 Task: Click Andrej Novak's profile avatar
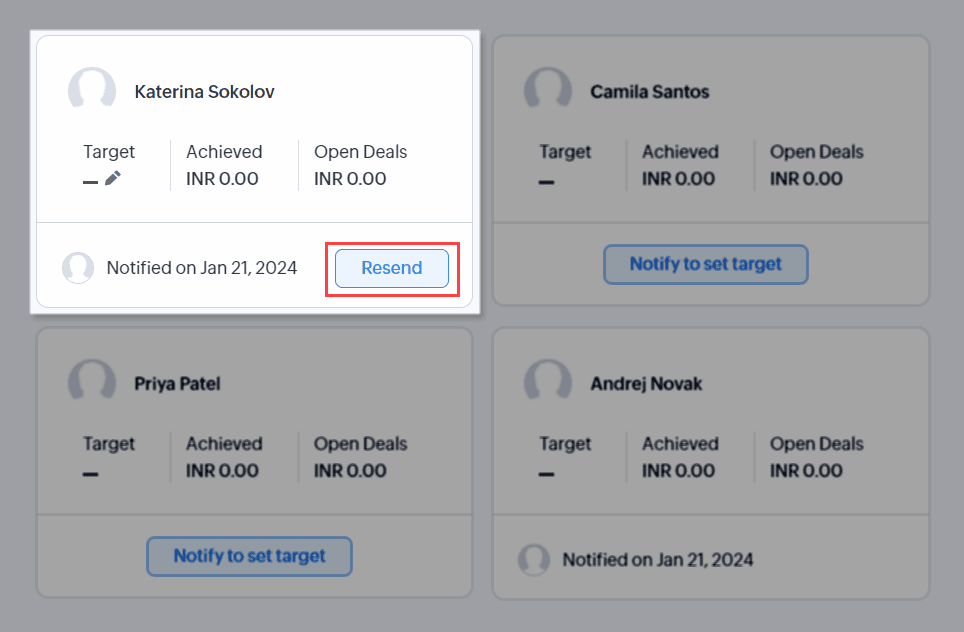click(x=548, y=383)
